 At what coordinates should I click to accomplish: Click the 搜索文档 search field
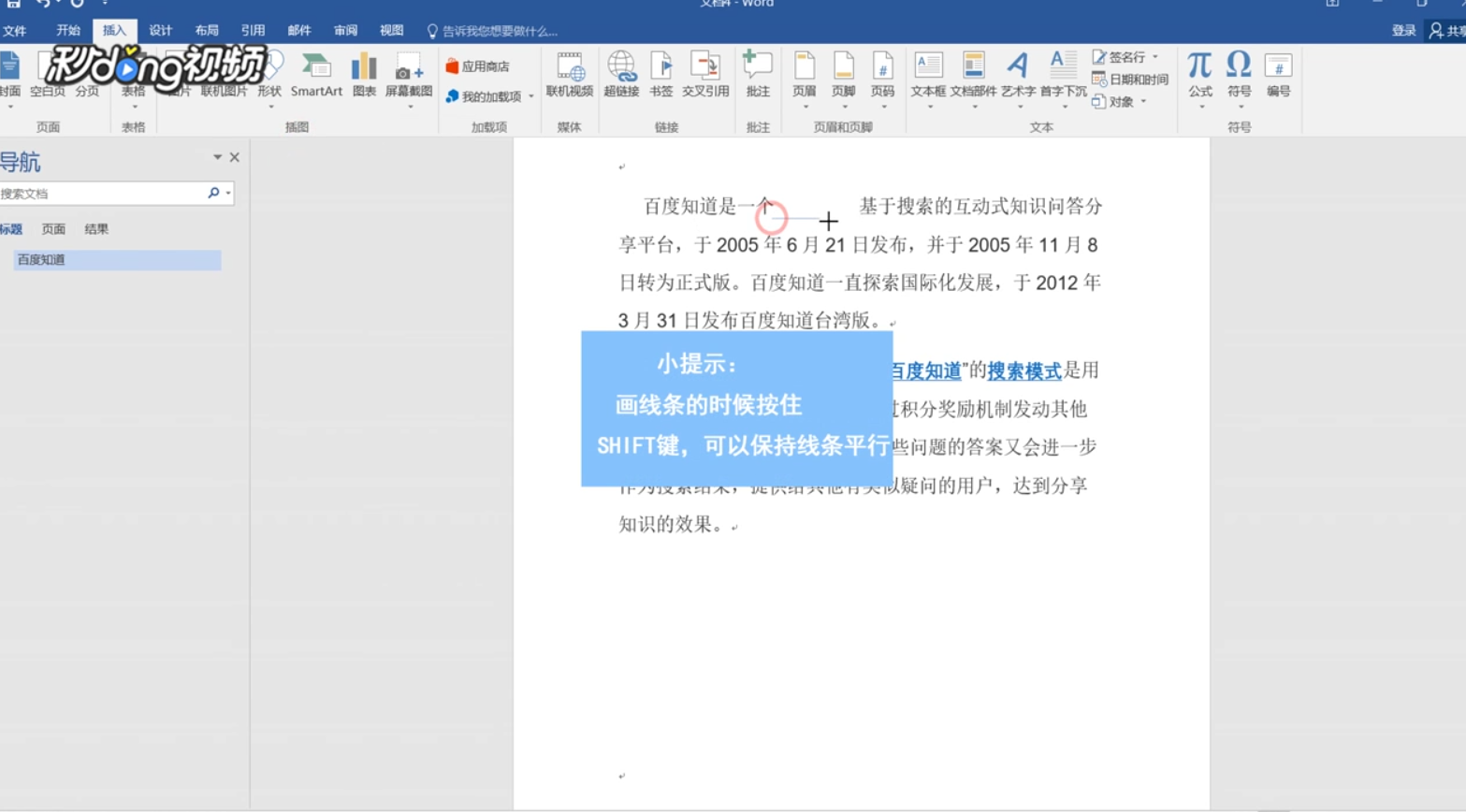[101, 193]
